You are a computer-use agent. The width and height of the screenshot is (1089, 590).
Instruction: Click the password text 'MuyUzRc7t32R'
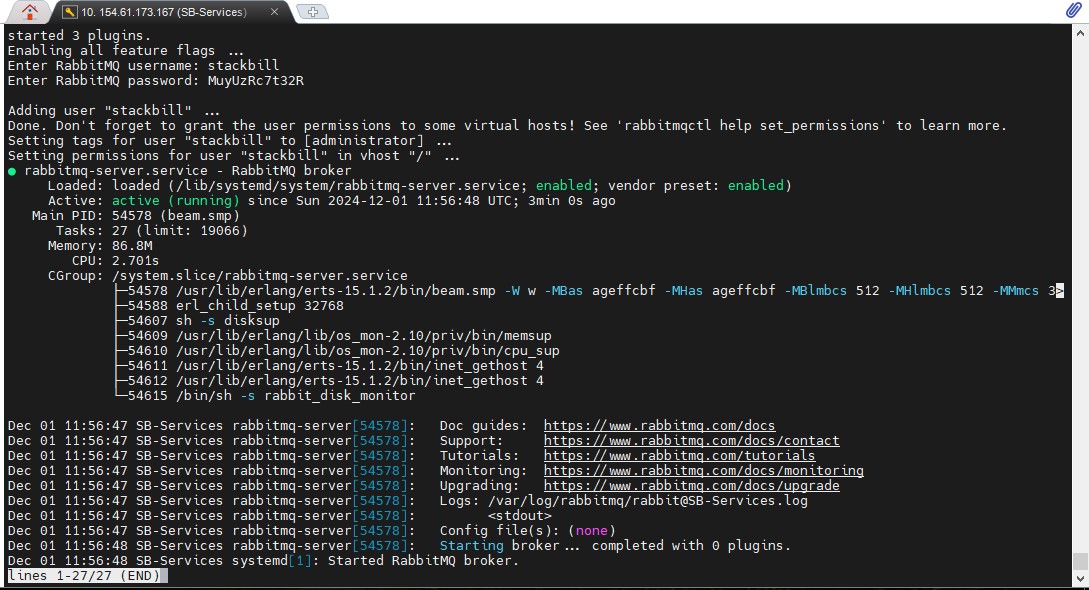tap(256, 81)
